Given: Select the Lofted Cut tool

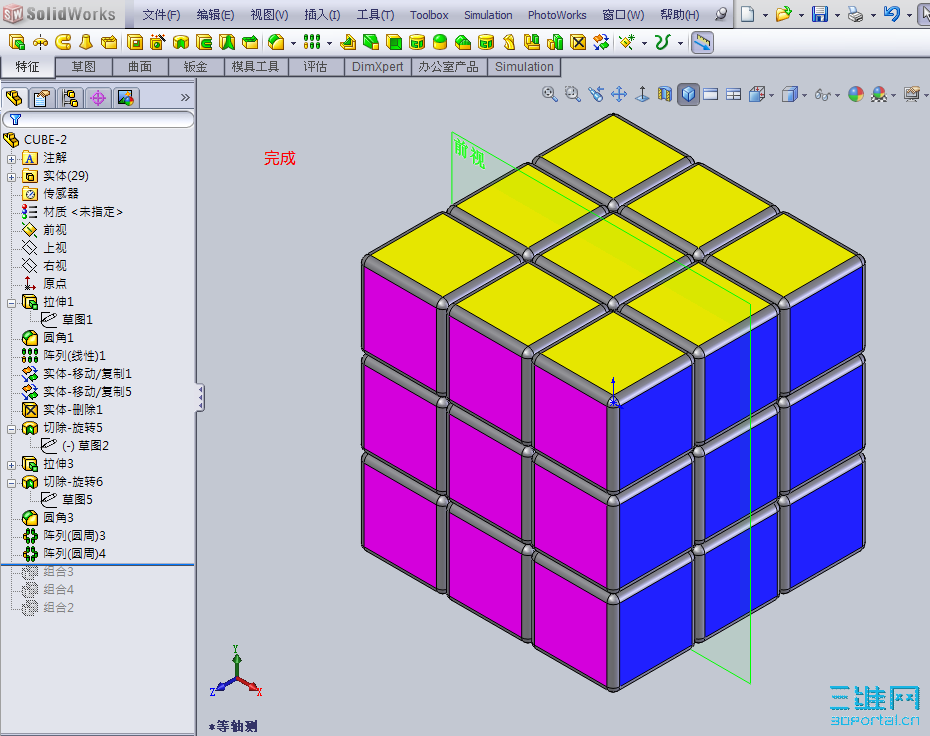Looking at the screenshot, I should (x=227, y=42).
